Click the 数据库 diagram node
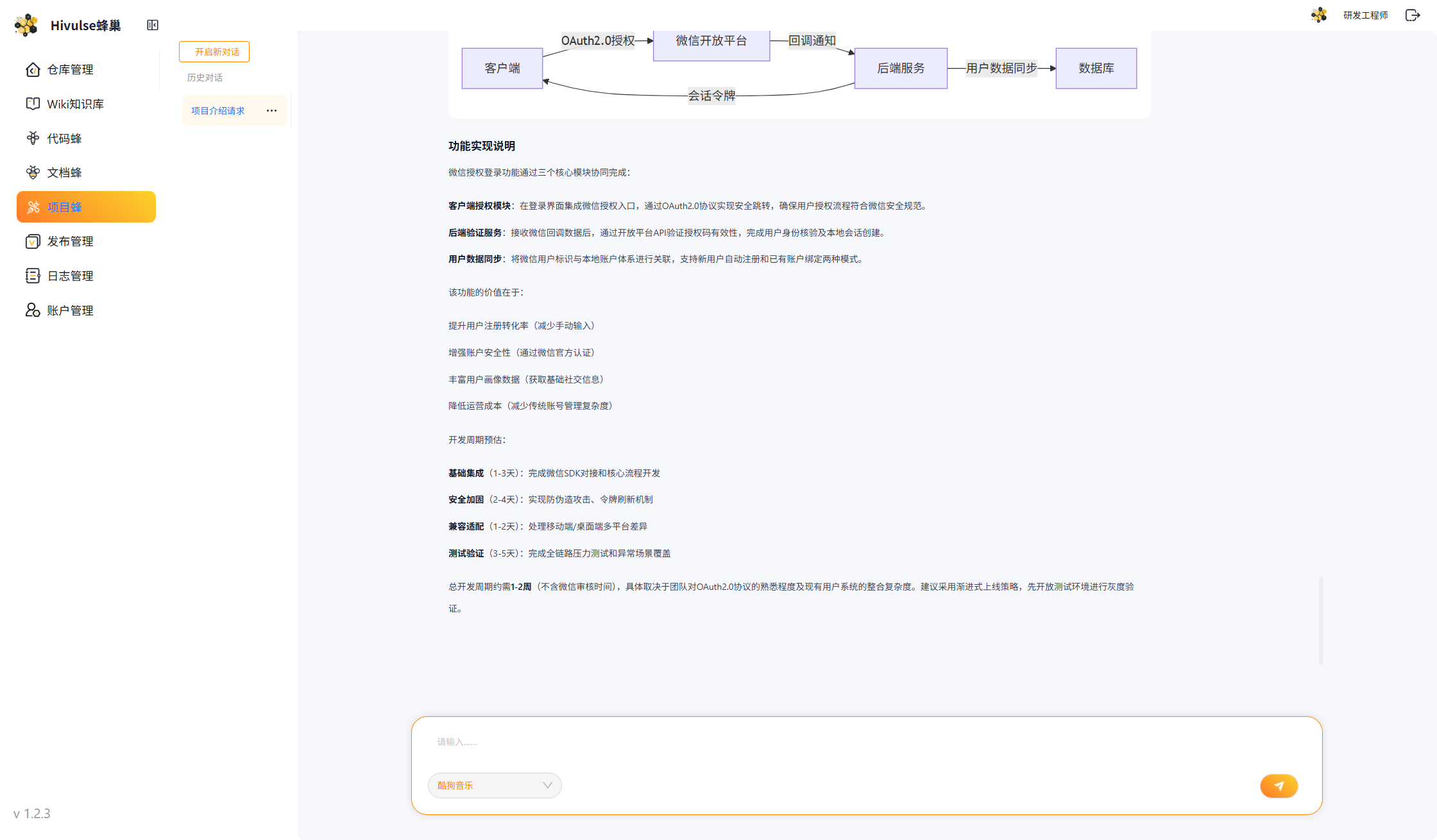 (1096, 68)
